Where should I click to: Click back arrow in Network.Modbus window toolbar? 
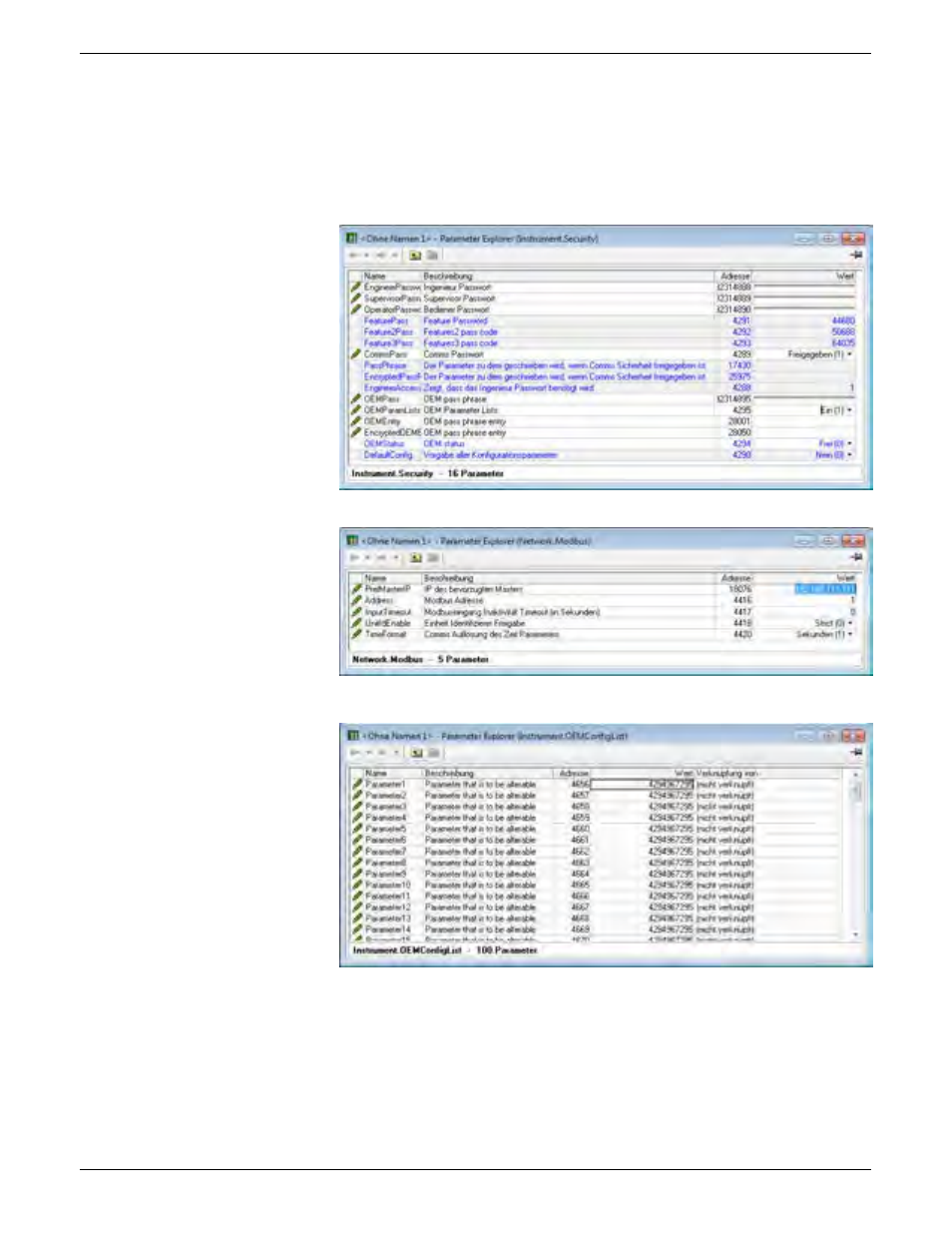[x=353, y=557]
